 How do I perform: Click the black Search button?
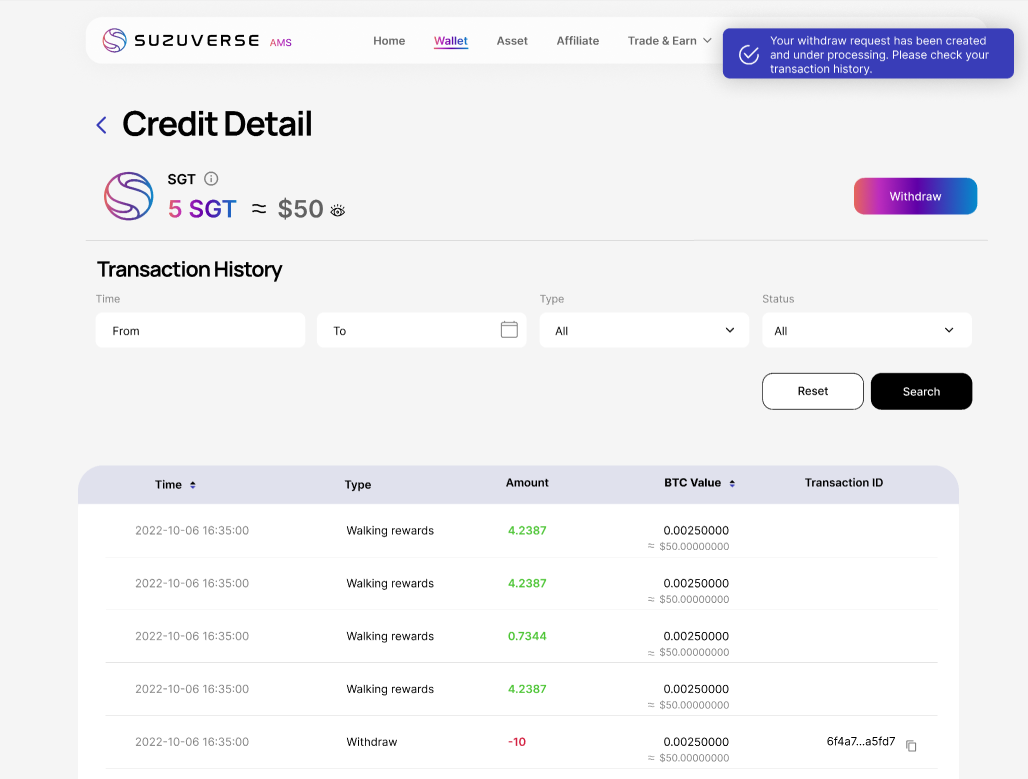pos(921,391)
